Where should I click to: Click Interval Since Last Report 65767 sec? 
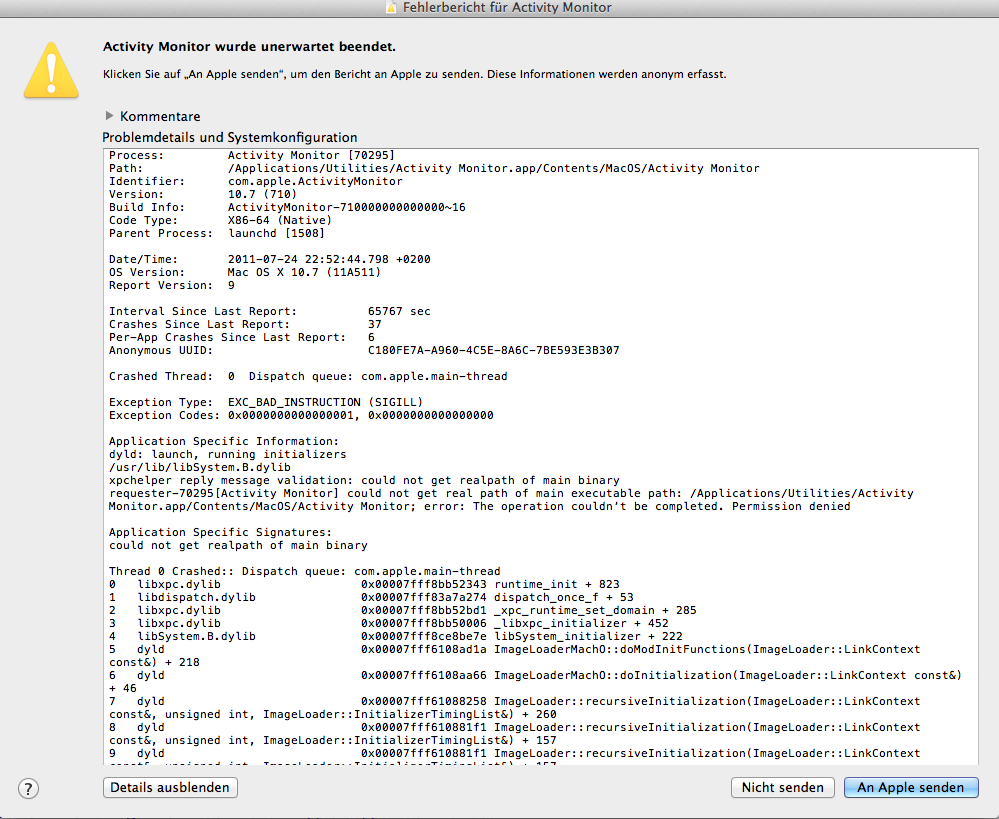click(x=270, y=312)
